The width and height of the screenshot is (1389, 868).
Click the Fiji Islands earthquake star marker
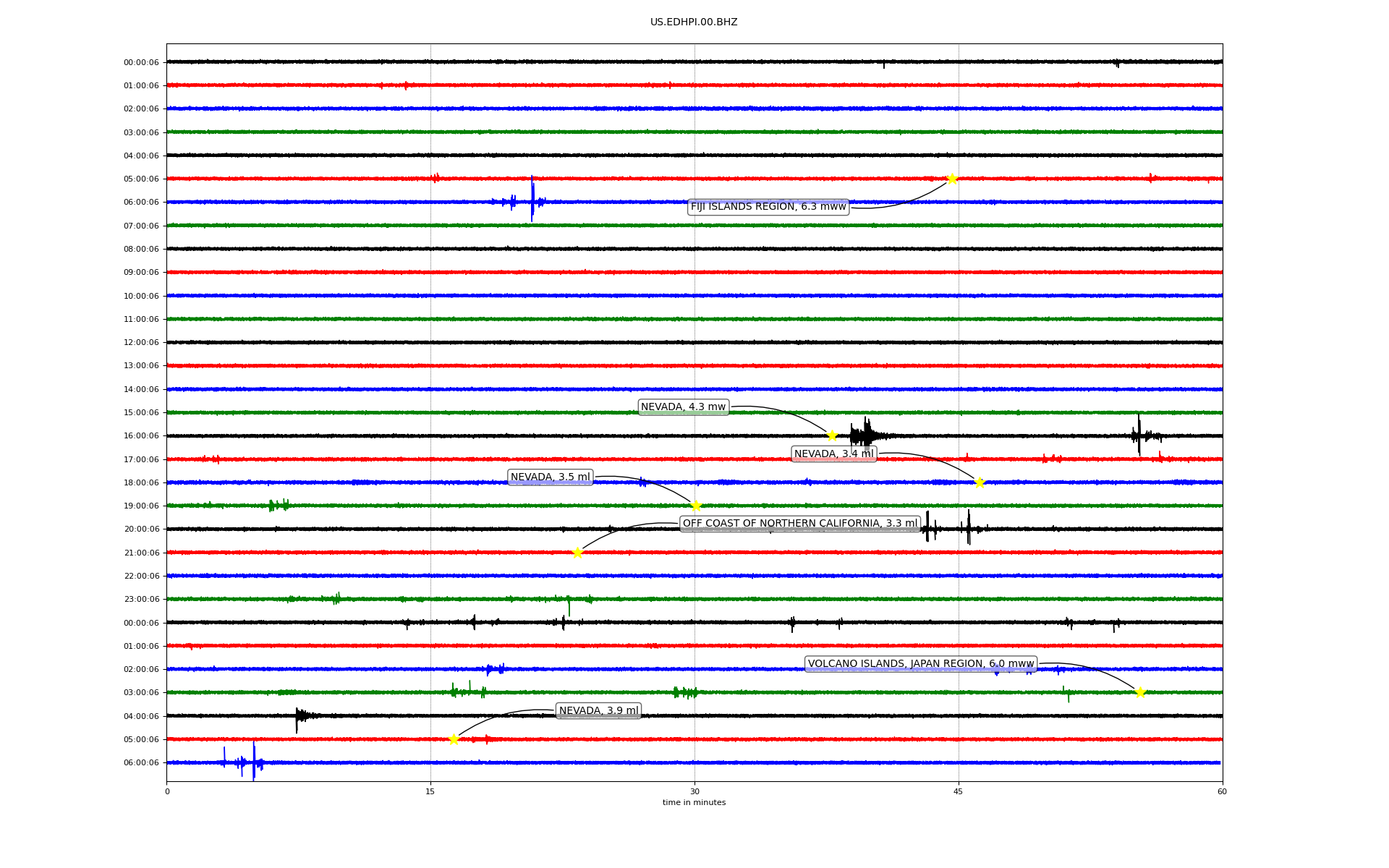[x=952, y=179]
